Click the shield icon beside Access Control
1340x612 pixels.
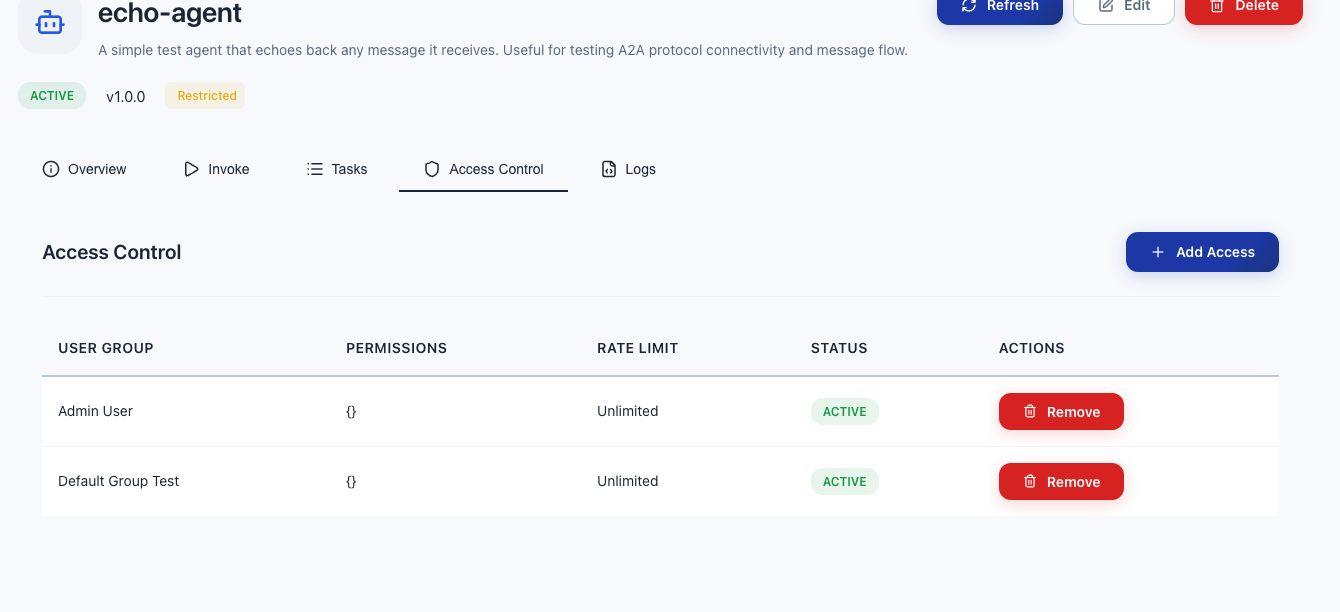(432, 169)
